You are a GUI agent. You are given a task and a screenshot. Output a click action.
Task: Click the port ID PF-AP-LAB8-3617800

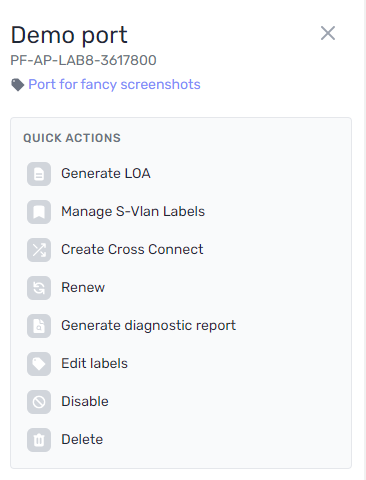click(83, 60)
